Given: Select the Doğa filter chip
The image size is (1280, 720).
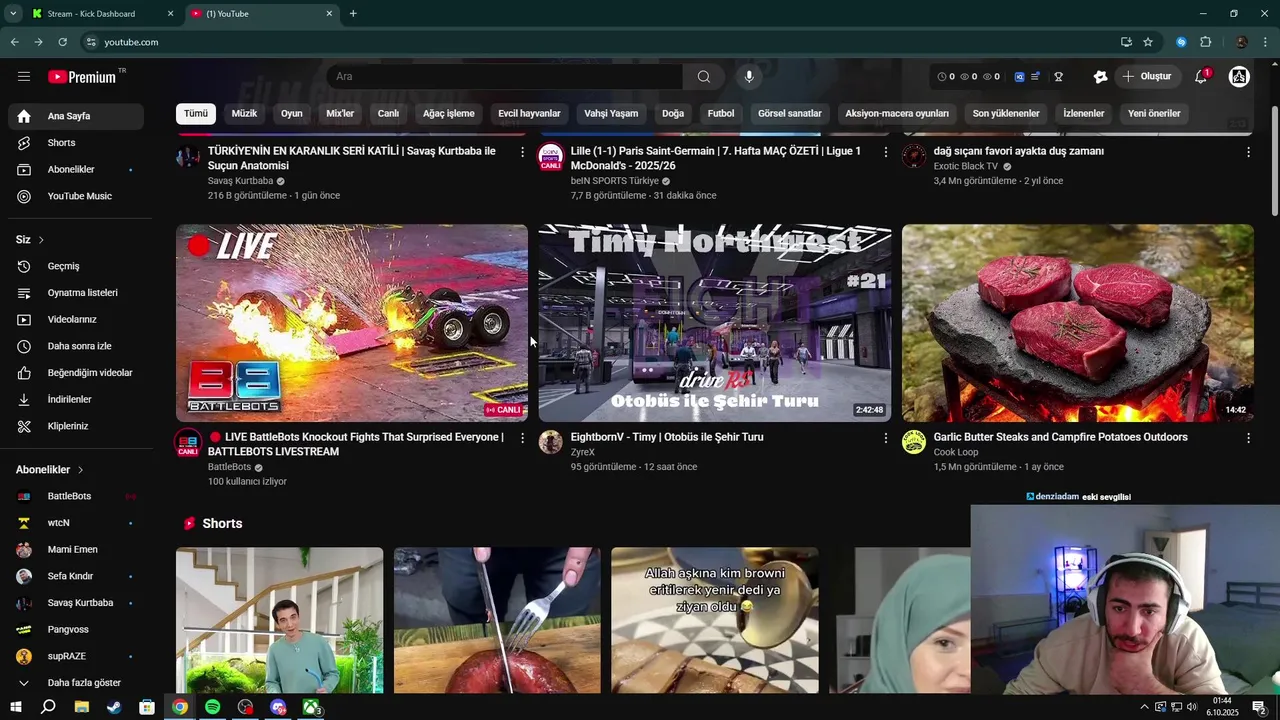Looking at the screenshot, I should coord(673,113).
